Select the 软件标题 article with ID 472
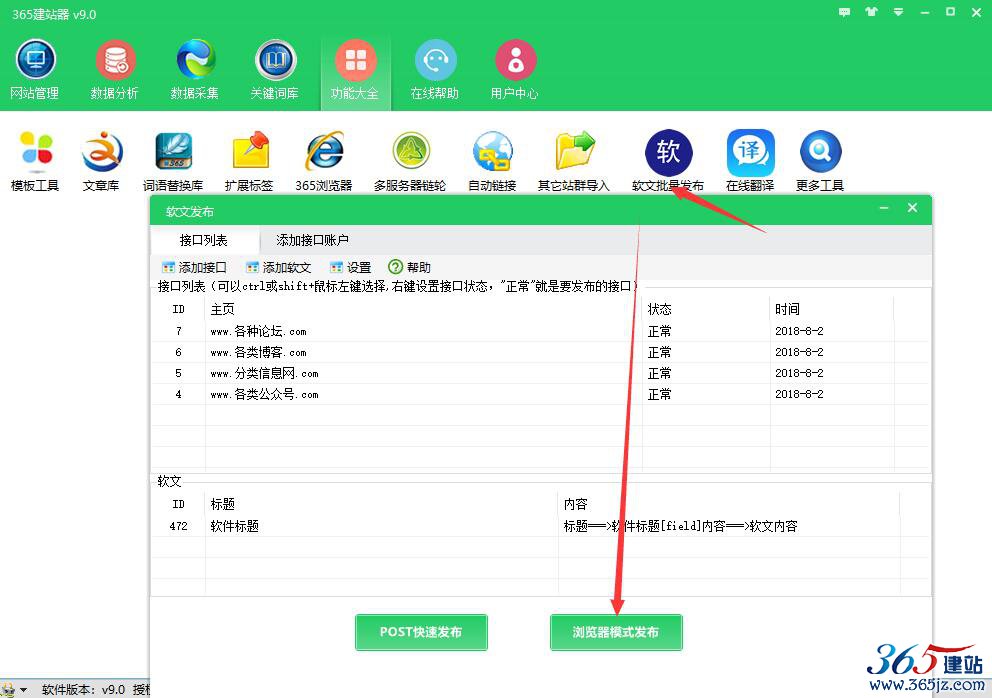 coord(540,526)
